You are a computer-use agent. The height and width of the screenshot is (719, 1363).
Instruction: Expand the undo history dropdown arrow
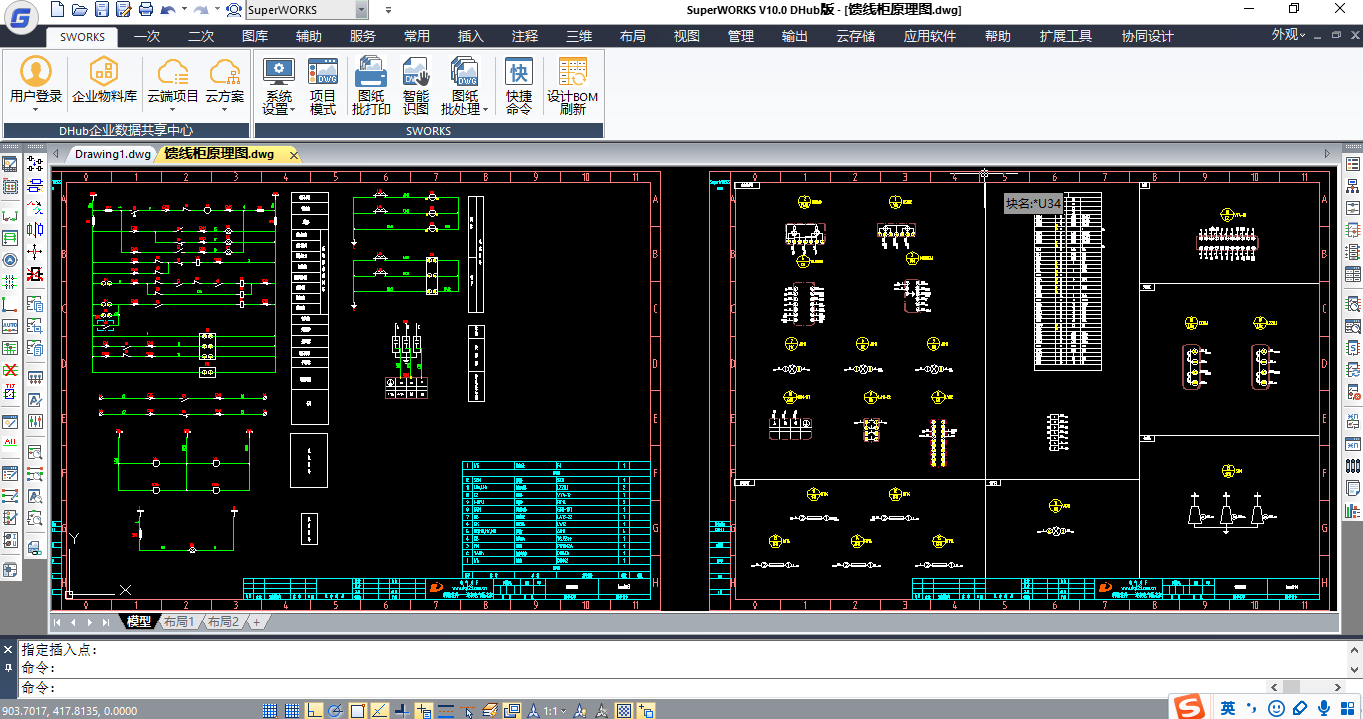184,10
